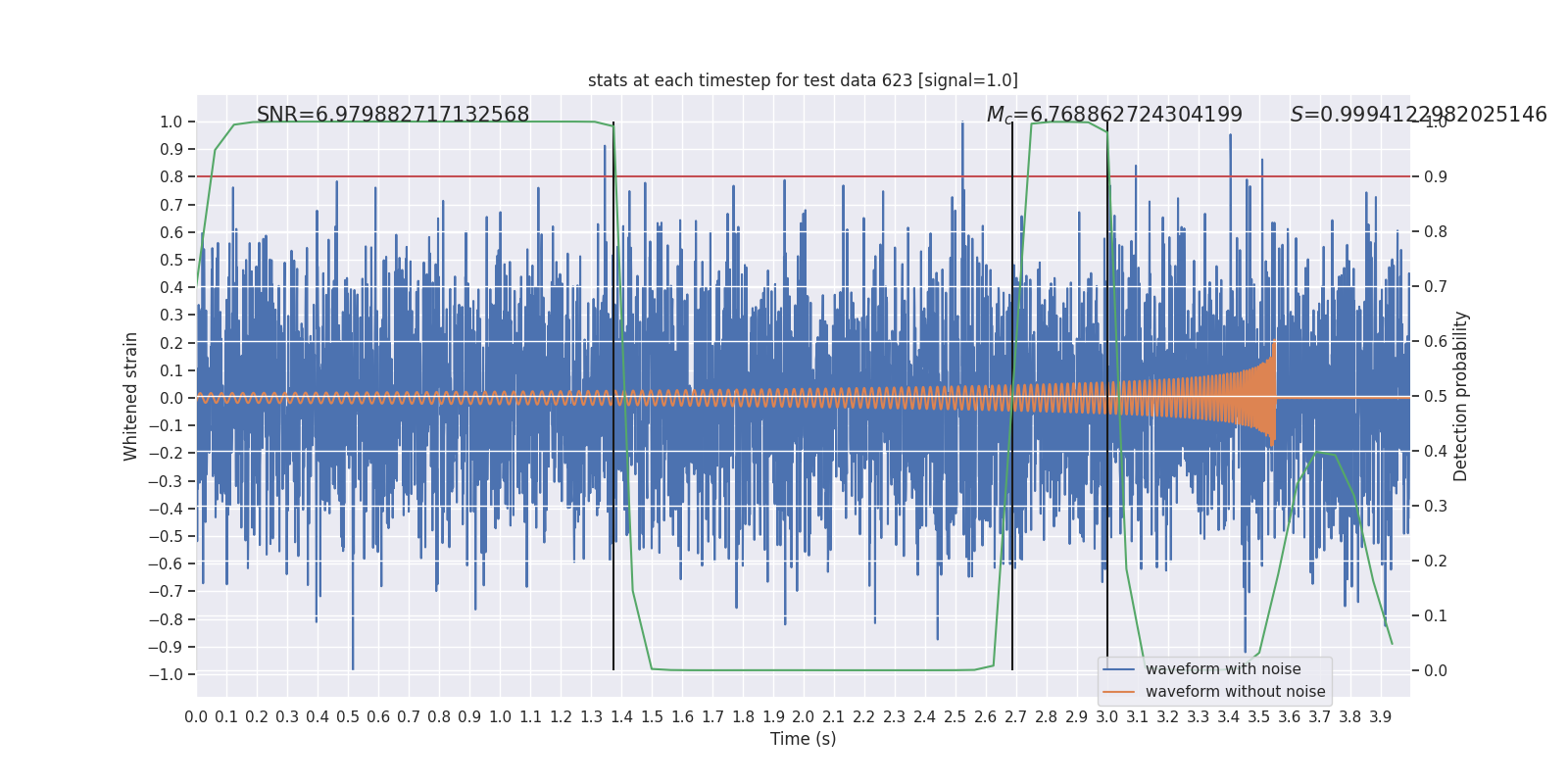Select the 0.7 tick on the Detection probability axis
Viewport: 1568px width, 784px height.
pos(1436,287)
